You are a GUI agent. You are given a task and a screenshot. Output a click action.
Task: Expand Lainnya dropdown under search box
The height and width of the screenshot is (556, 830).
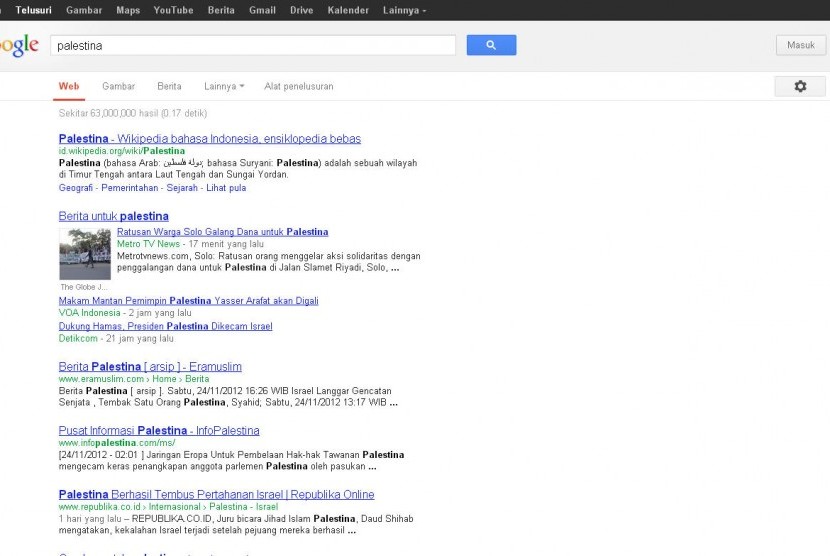click(x=224, y=86)
